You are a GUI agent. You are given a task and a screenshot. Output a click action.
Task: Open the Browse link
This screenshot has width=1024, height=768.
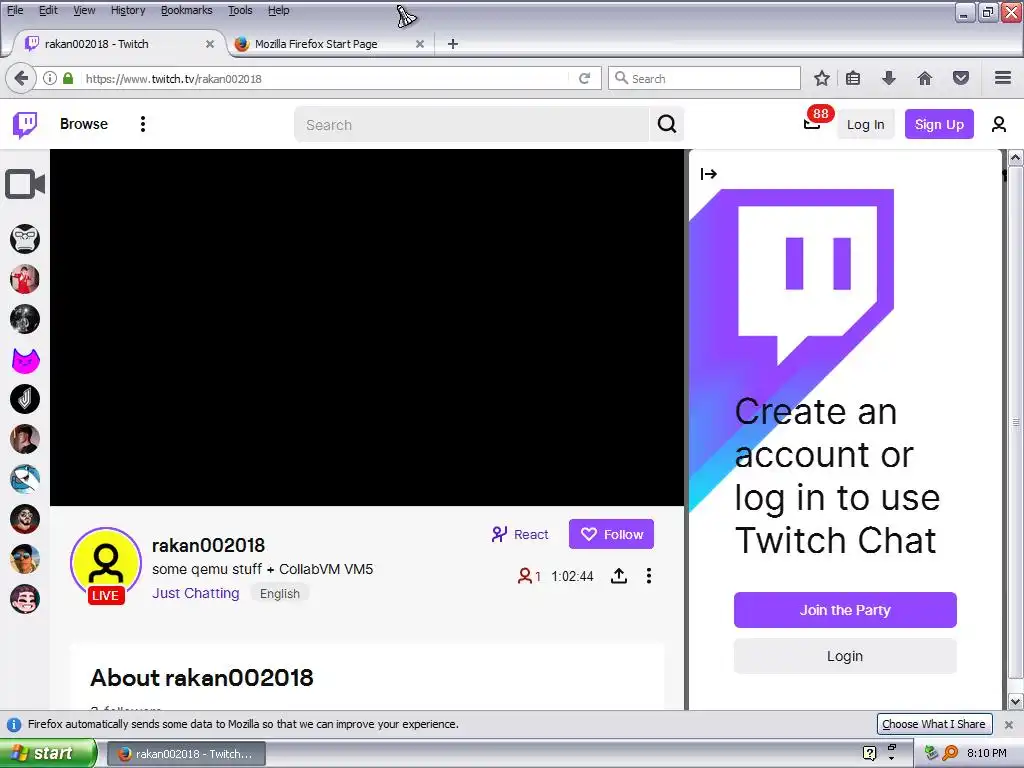pyautogui.click(x=84, y=124)
